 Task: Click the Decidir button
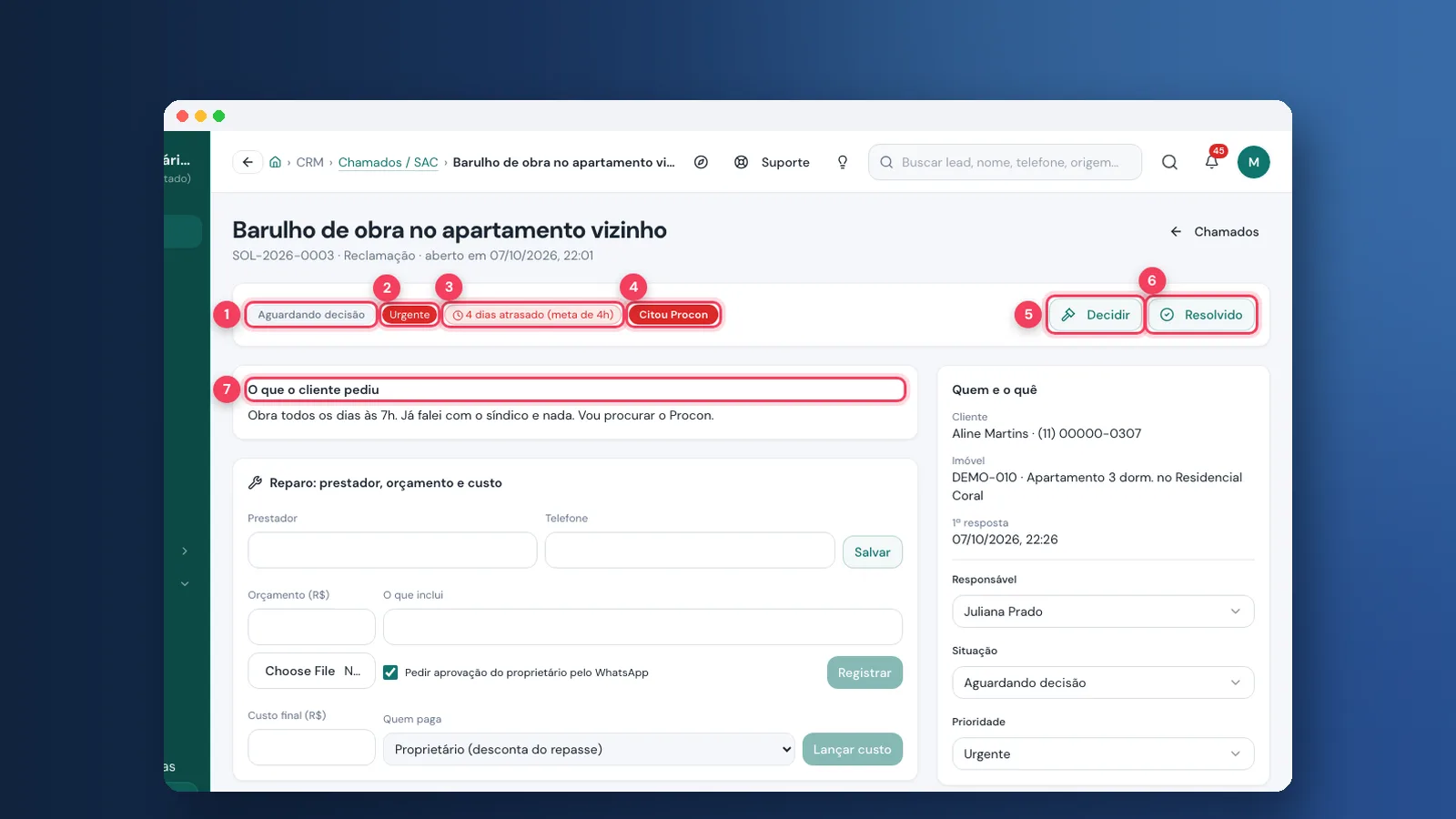(1095, 315)
